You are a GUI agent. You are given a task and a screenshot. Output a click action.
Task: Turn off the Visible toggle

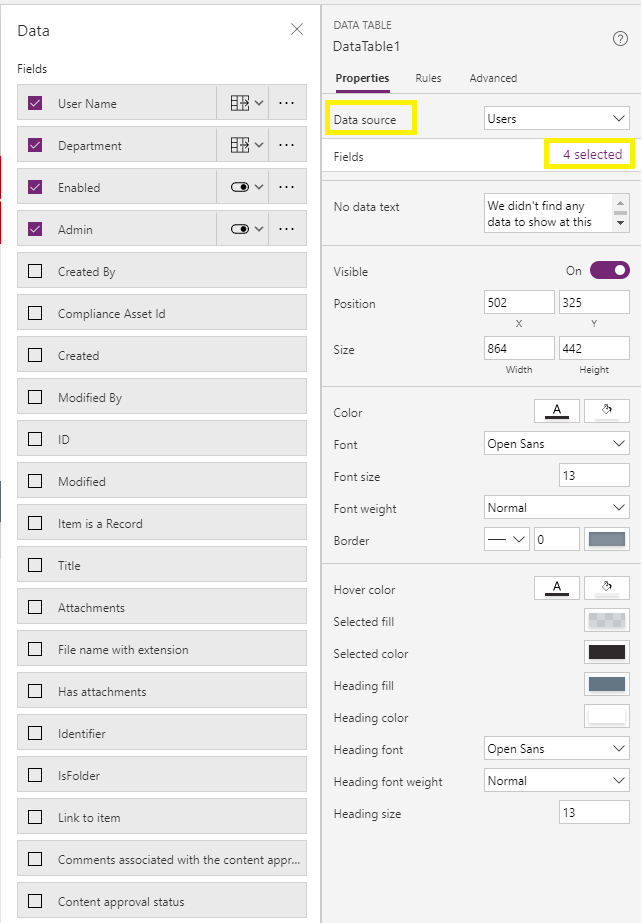(610, 270)
